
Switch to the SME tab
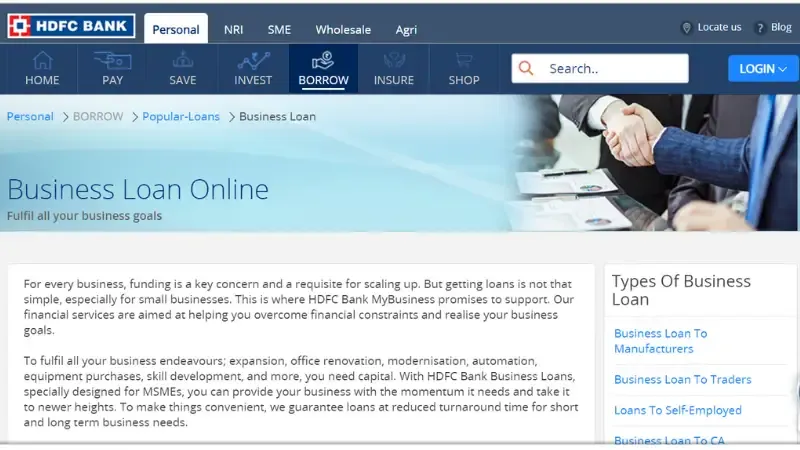point(279,30)
